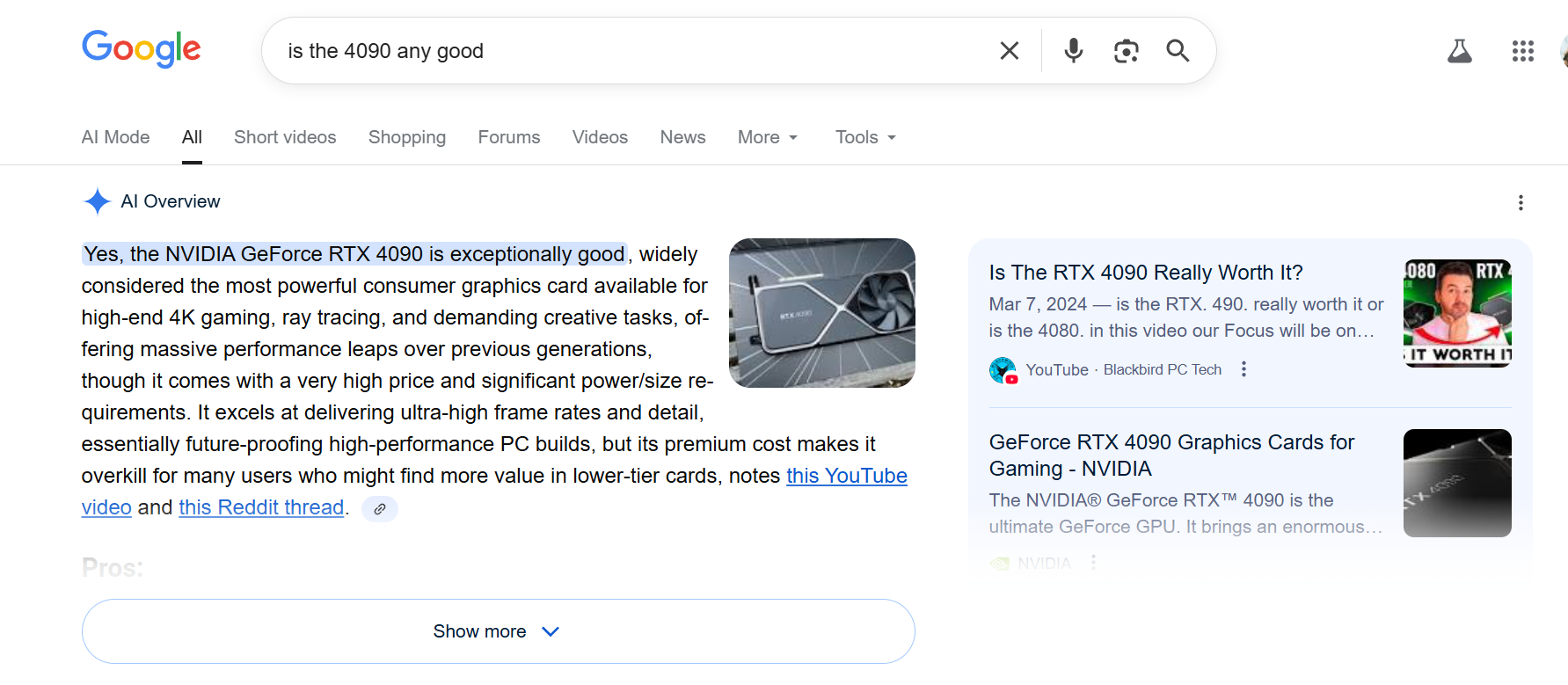Expand the More dropdown
This screenshot has height=685, width=1568.
(768, 137)
